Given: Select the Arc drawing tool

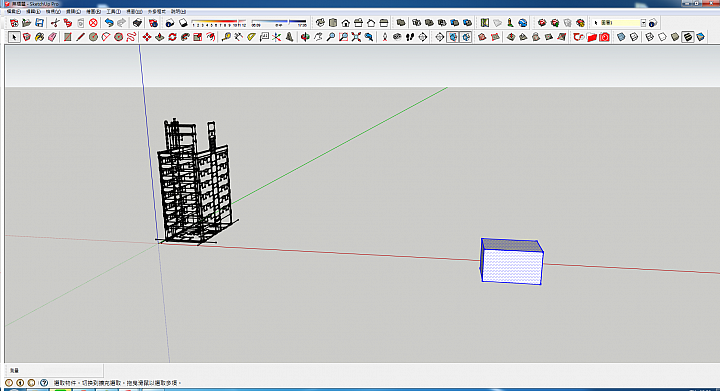Looking at the screenshot, I should pos(106,37).
